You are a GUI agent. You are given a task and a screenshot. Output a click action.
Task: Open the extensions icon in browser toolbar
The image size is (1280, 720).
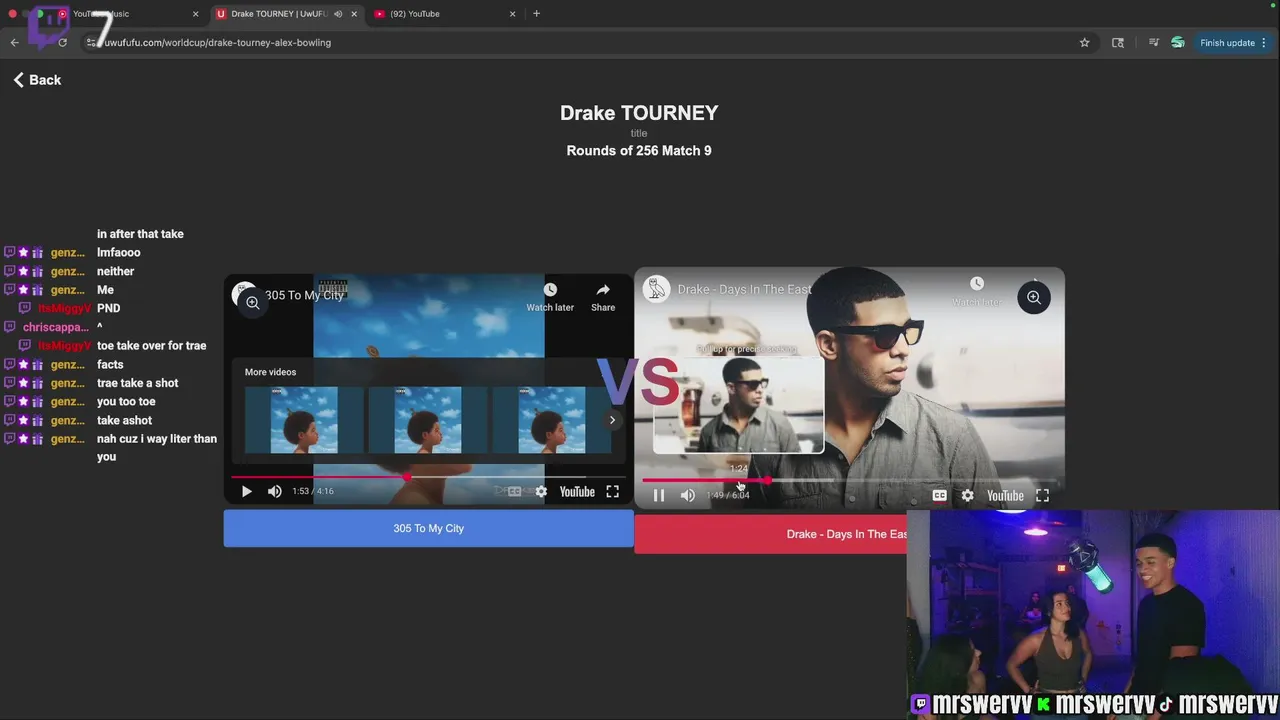[x=1118, y=43]
